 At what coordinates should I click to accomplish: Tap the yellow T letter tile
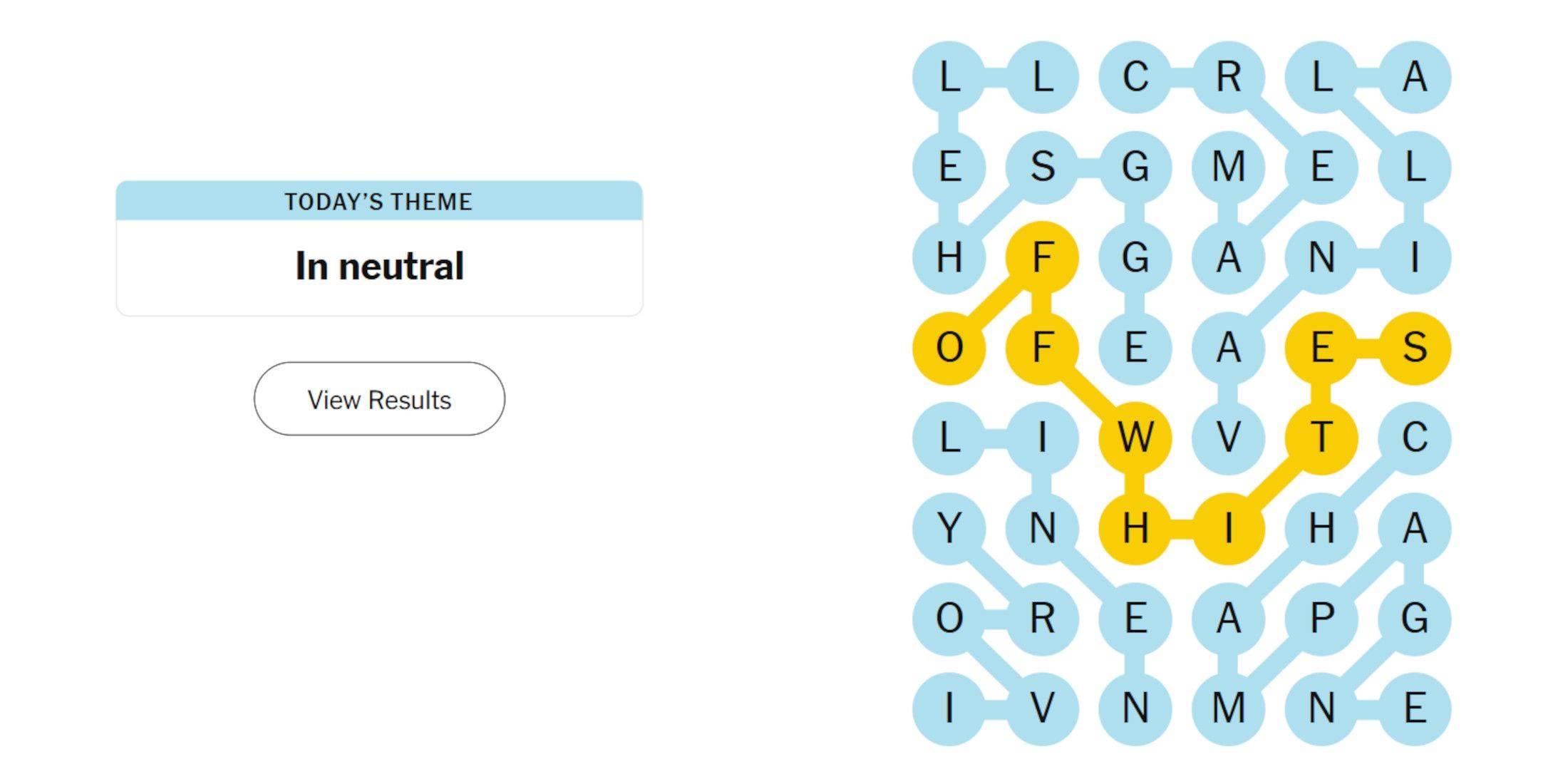pyautogui.click(x=1321, y=437)
